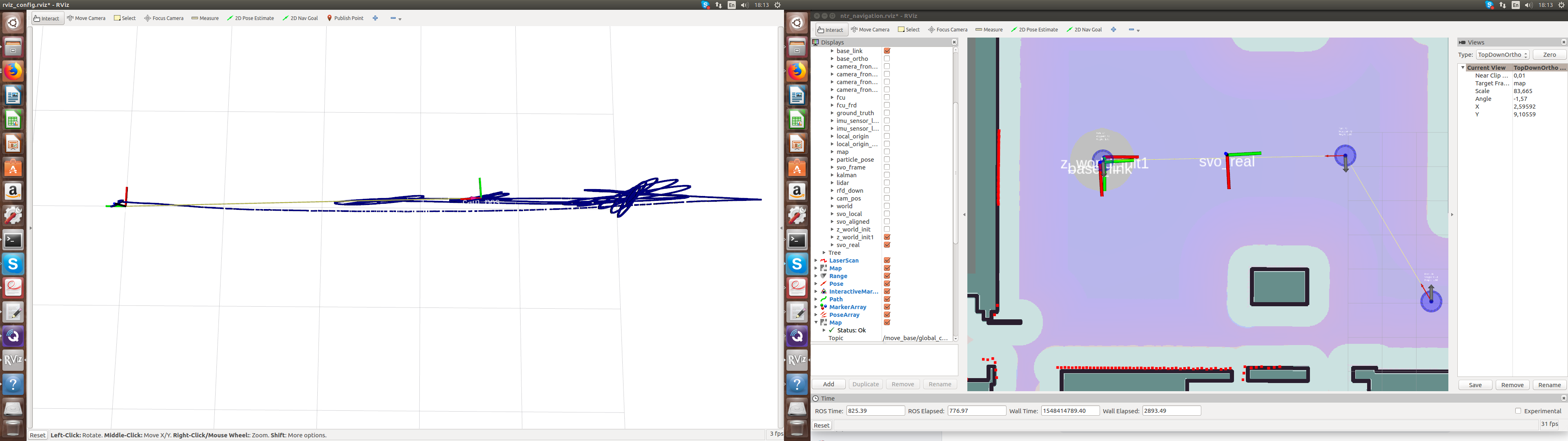Click the Publish Point tool
This screenshot has height=441, width=1568.
tap(345, 18)
